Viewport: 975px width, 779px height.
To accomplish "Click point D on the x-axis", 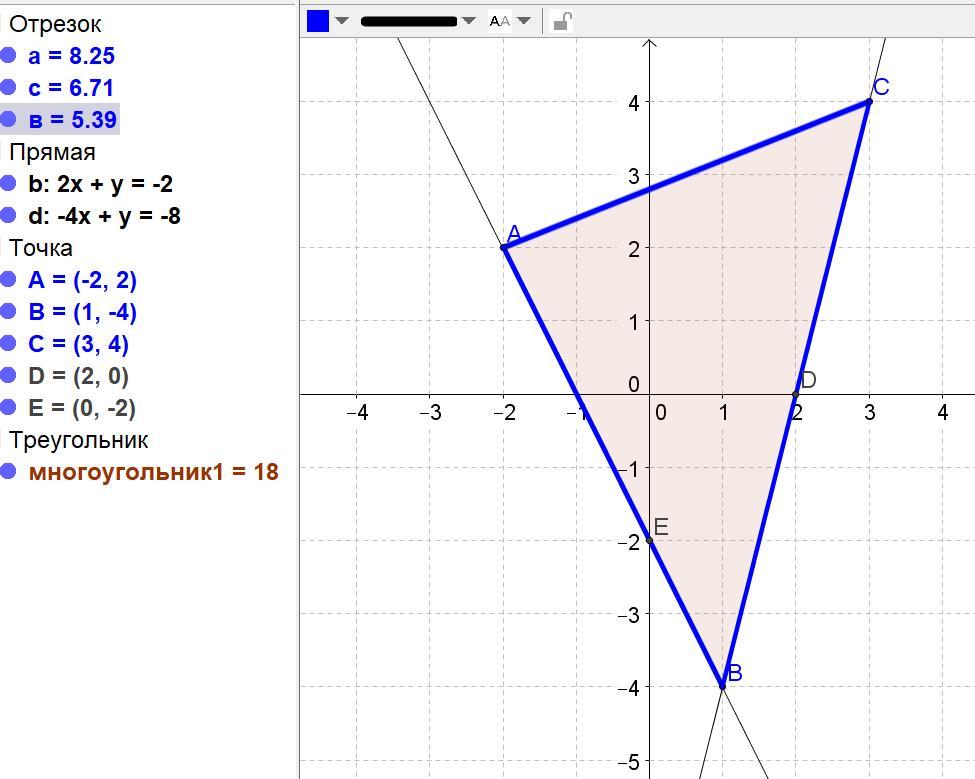I will pyautogui.click(x=796, y=394).
